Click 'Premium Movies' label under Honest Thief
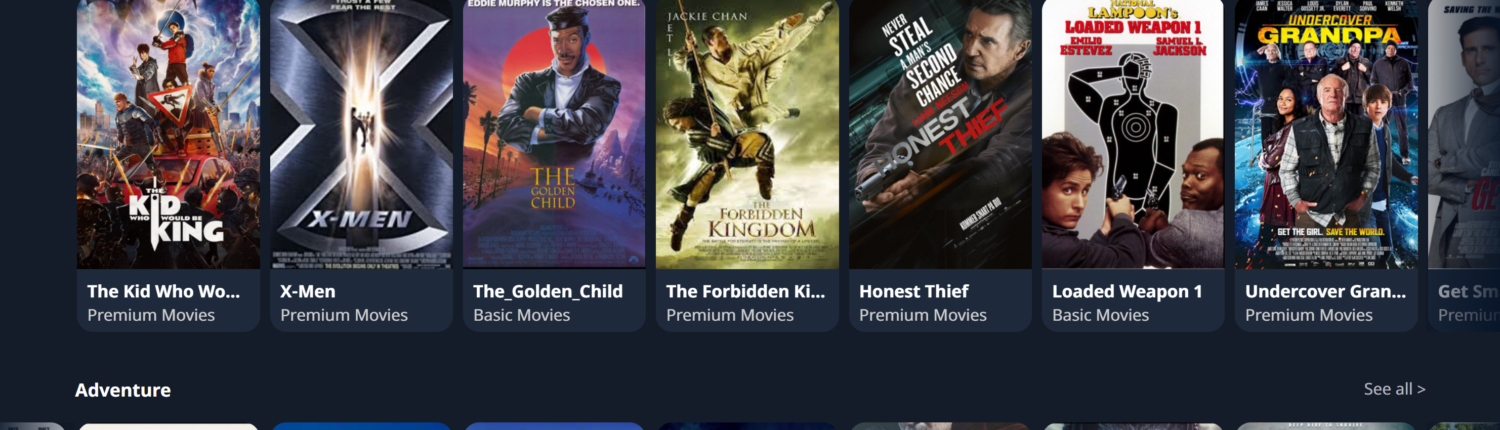 [923, 315]
